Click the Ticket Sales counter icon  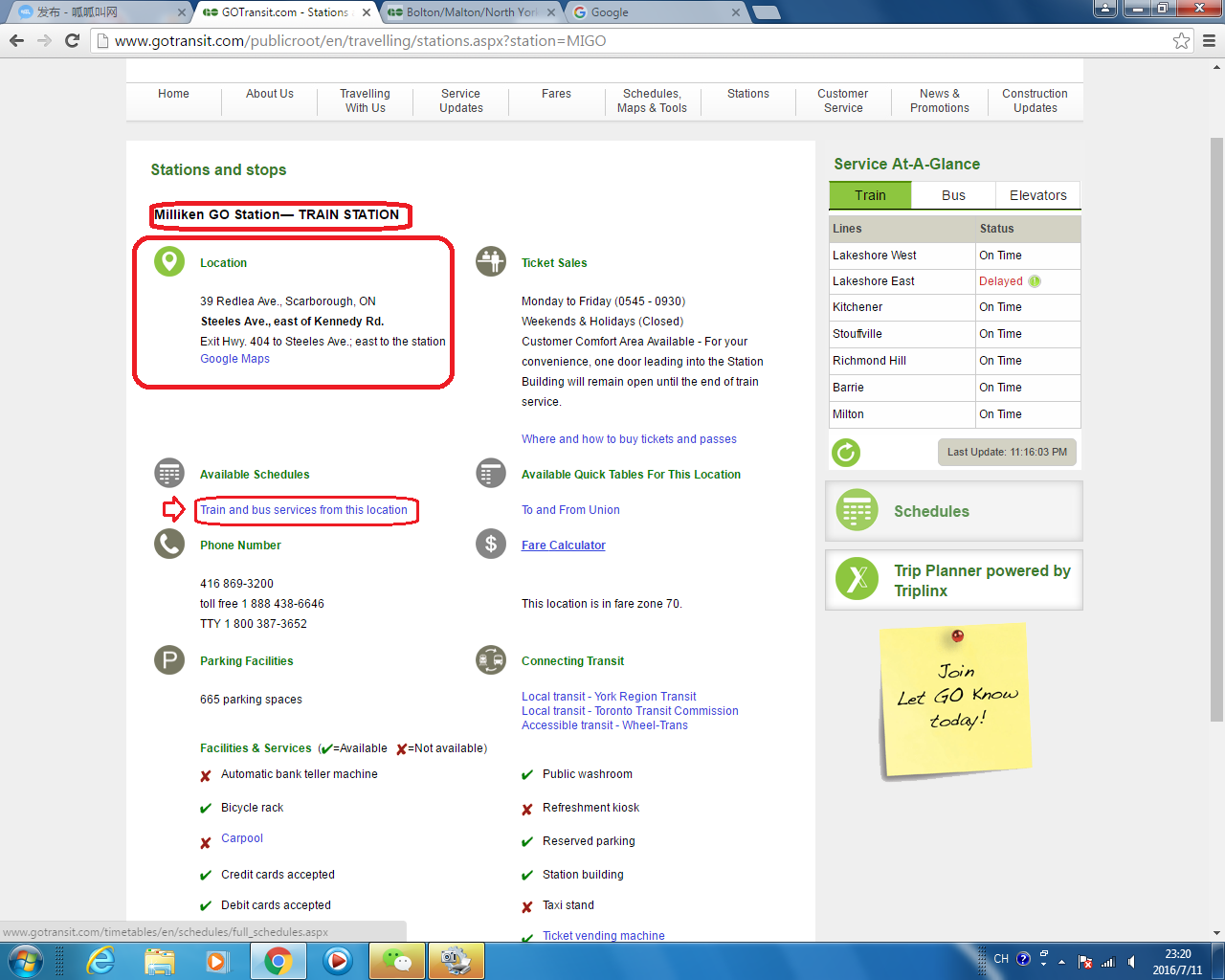[491, 261]
